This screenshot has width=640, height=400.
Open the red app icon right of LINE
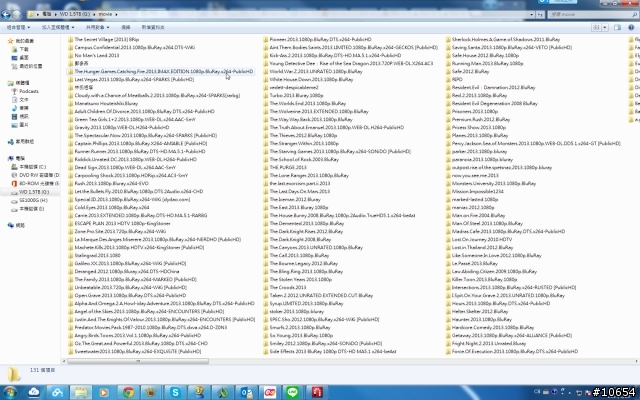(317, 392)
